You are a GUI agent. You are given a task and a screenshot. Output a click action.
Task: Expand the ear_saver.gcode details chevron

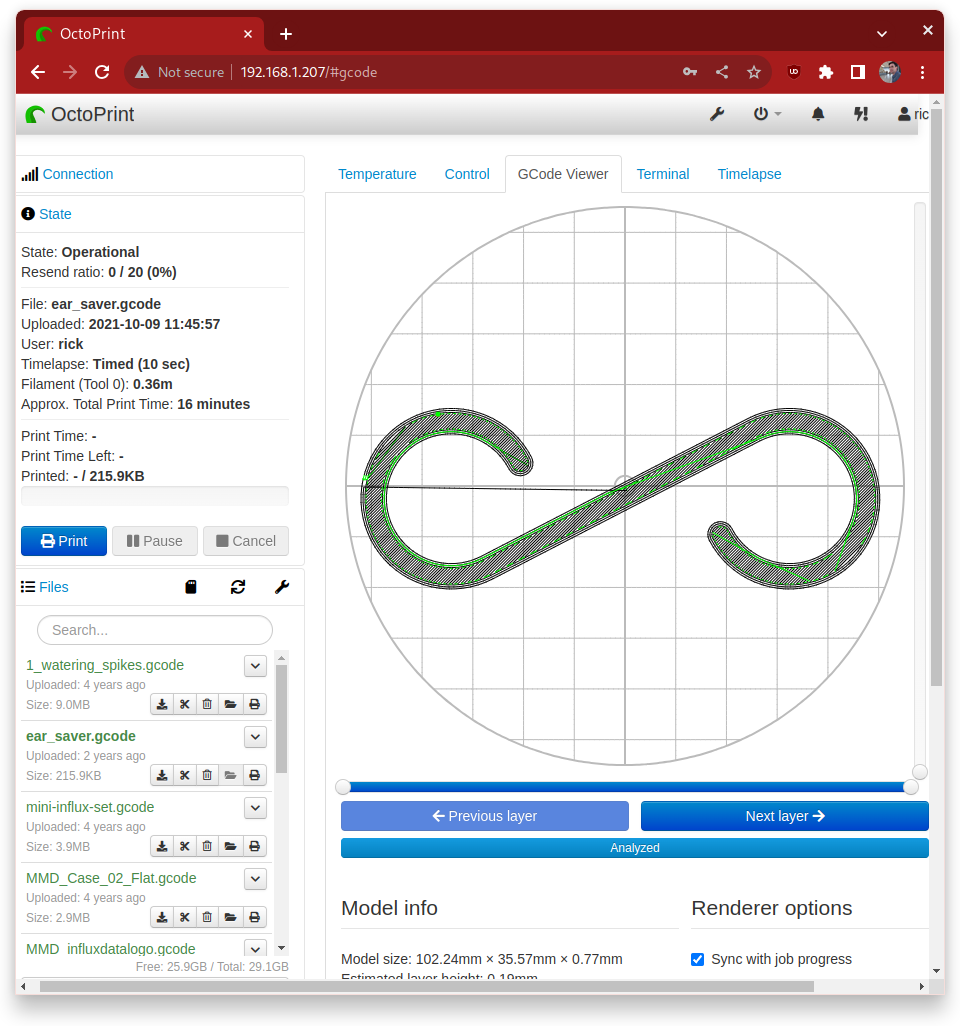point(255,737)
